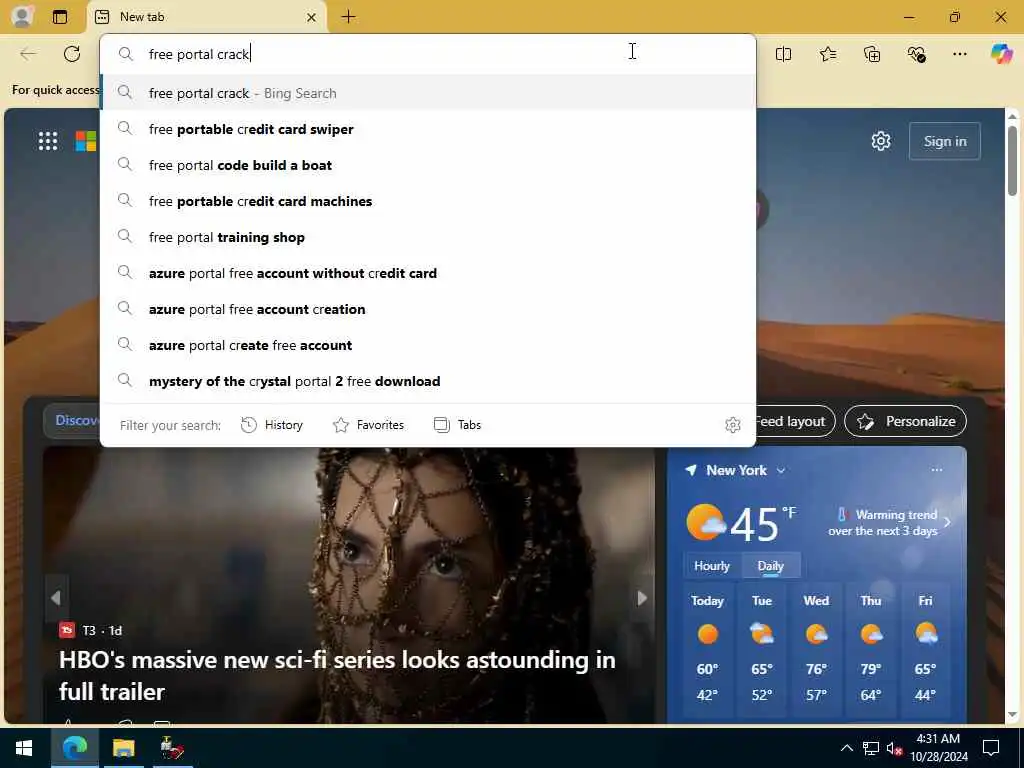Open Collections icon
This screenshot has width=1024, height=768.
click(872, 54)
